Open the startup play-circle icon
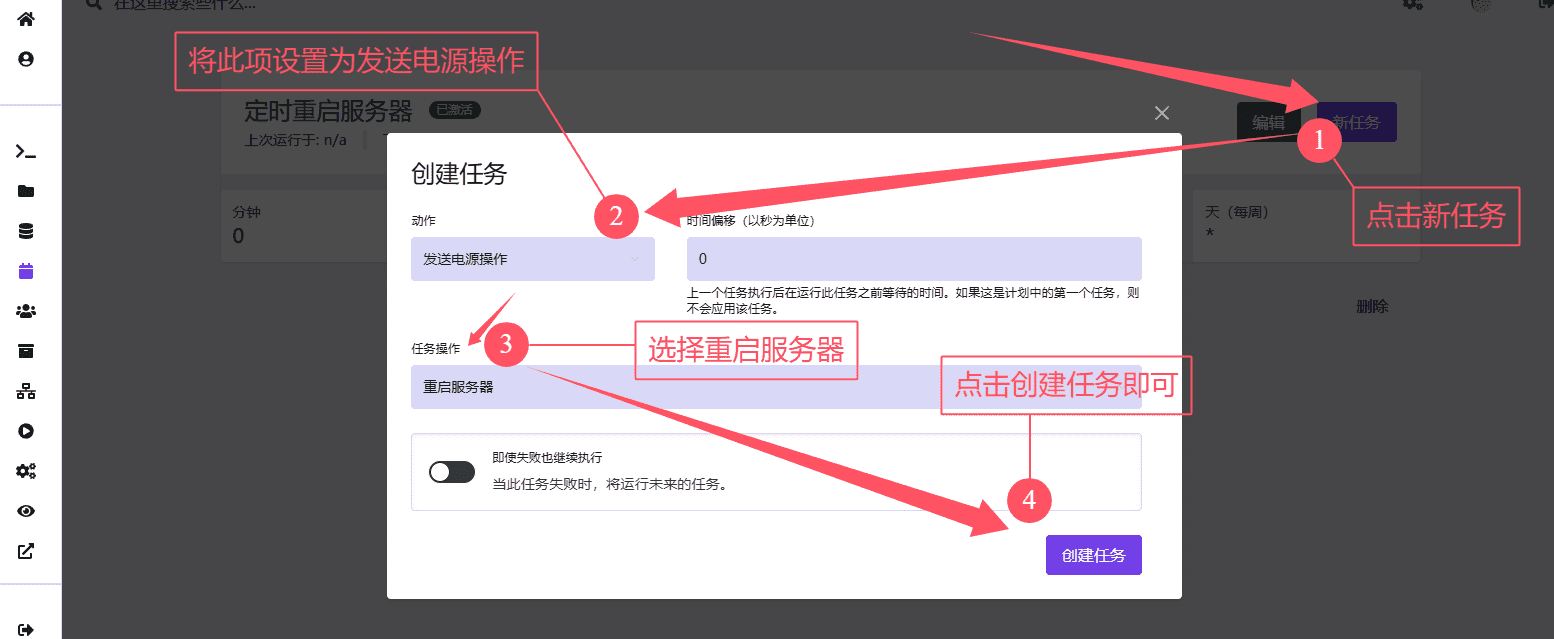 [26, 431]
